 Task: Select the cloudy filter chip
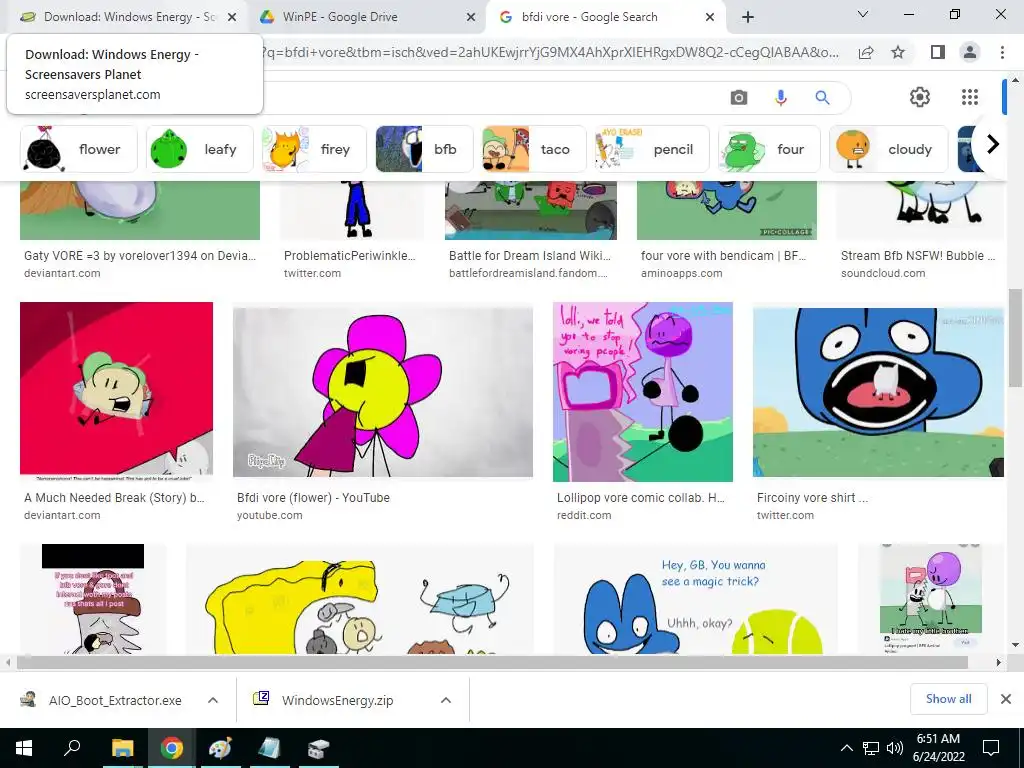click(888, 149)
